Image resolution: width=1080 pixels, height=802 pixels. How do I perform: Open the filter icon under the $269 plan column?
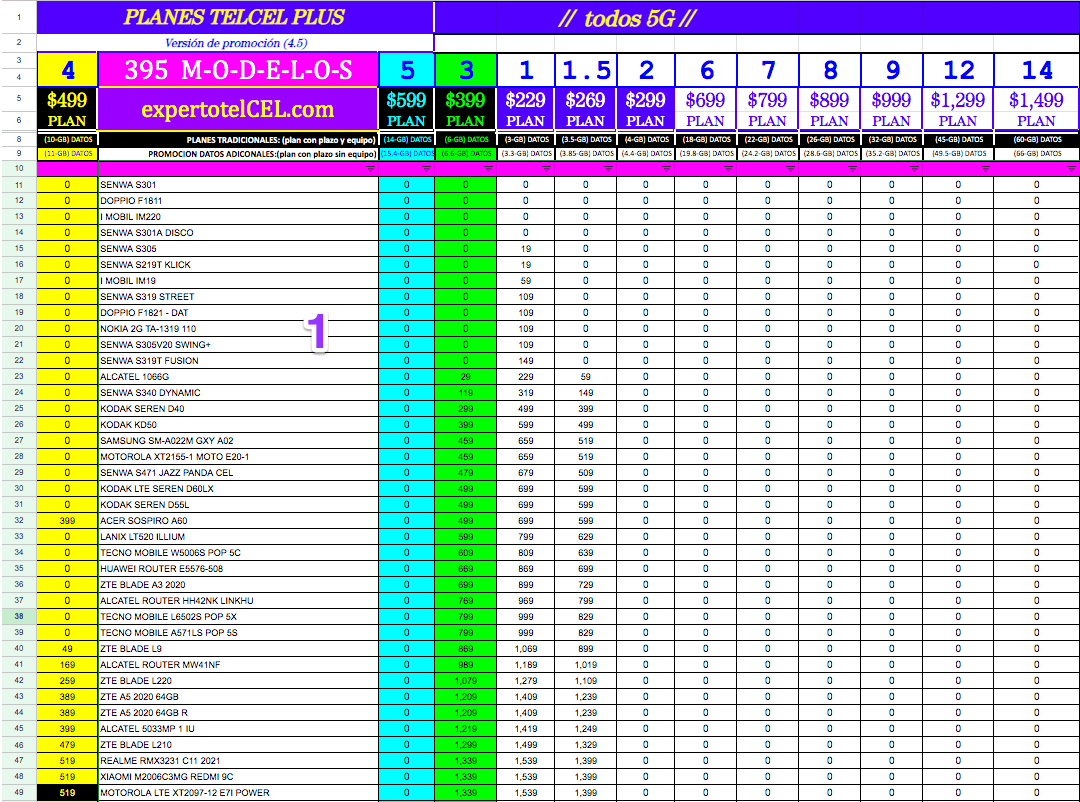pyautogui.click(x=609, y=169)
